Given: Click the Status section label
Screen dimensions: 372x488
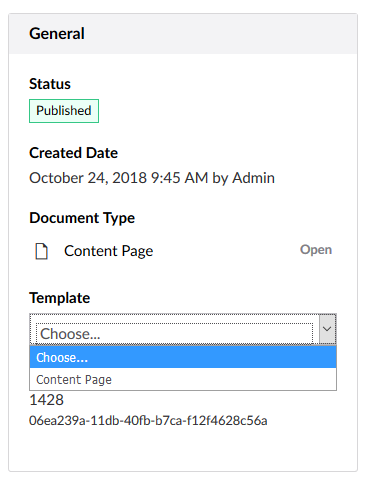Looking at the screenshot, I should pos(50,84).
